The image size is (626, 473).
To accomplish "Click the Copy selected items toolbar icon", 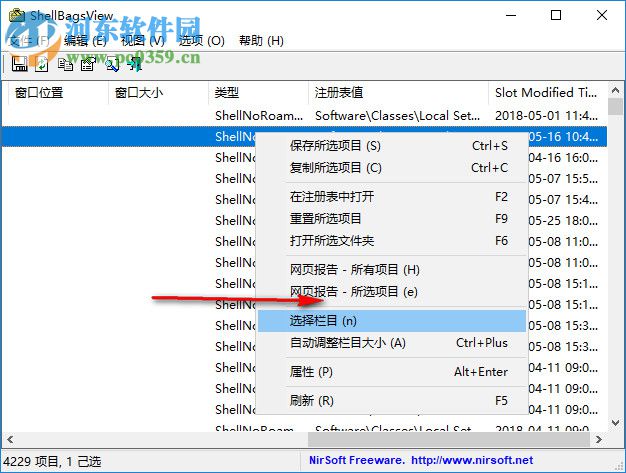I will (x=65, y=64).
